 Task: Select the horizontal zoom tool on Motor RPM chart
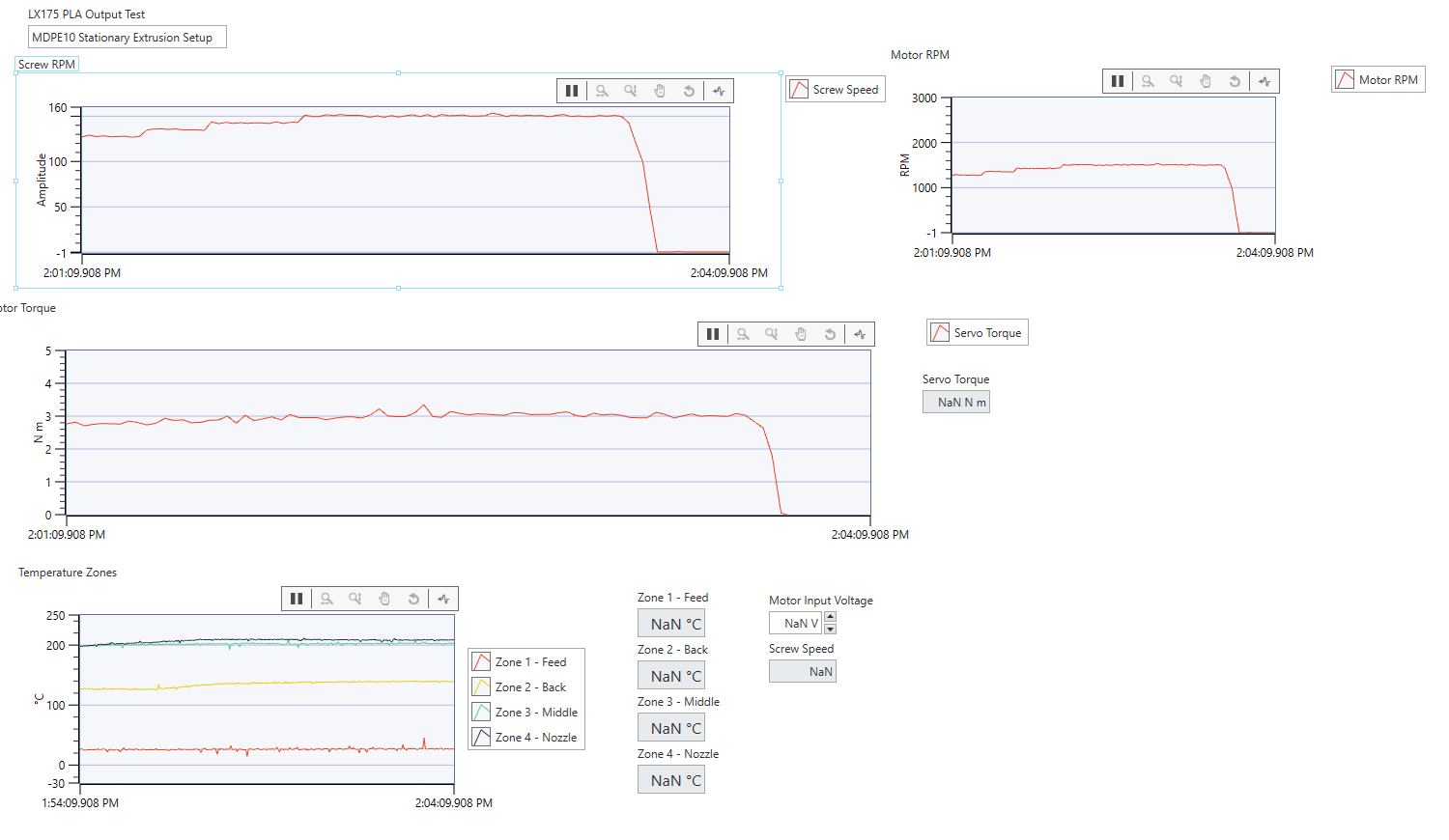click(1147, 80)
